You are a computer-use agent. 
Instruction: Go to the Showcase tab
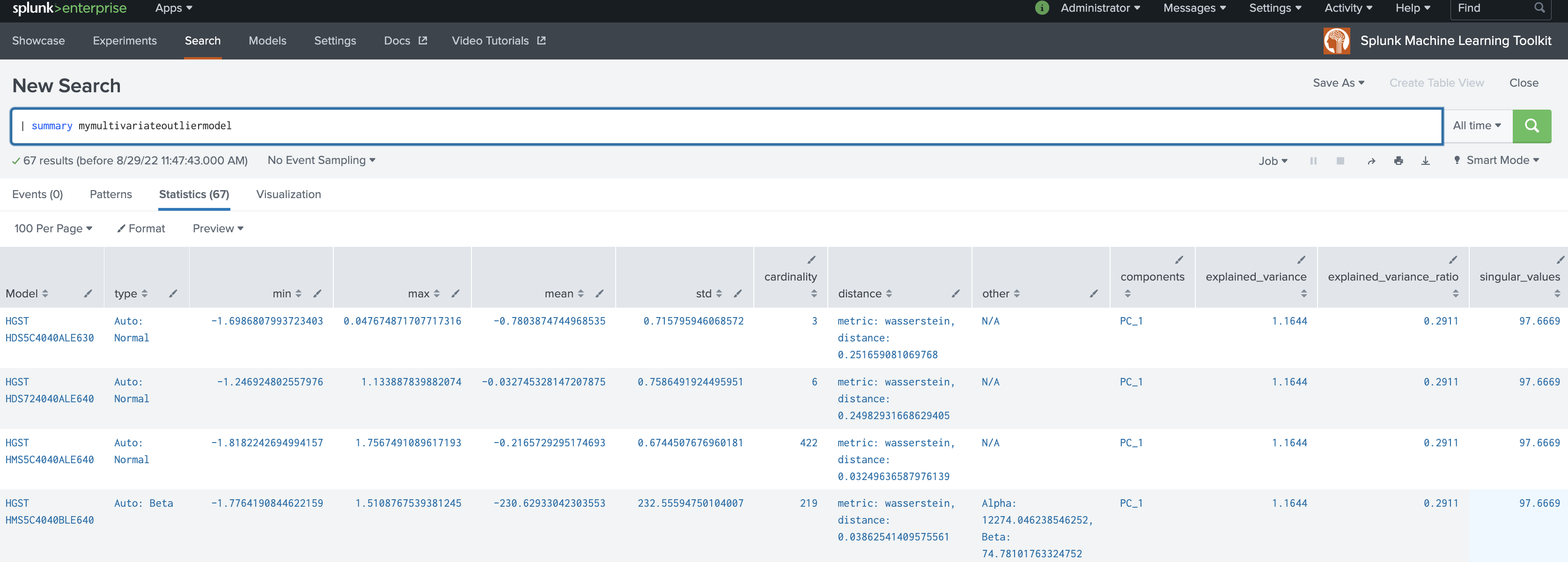tap(38, 41)
